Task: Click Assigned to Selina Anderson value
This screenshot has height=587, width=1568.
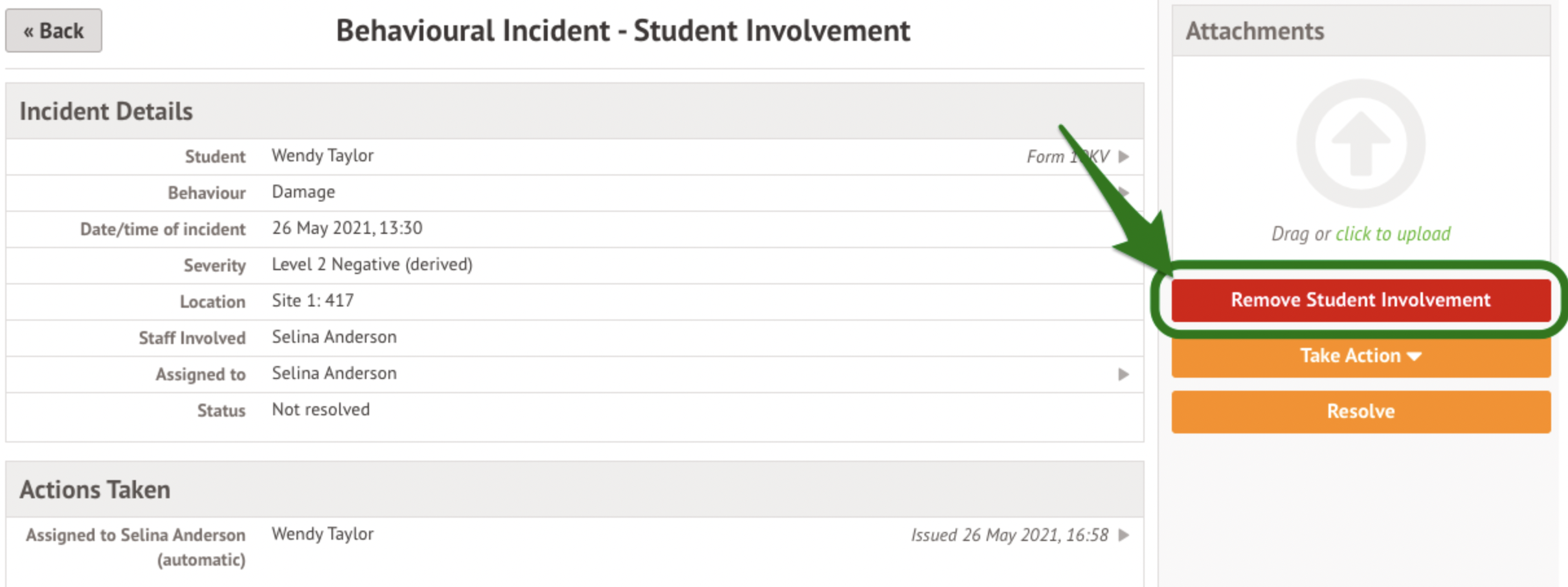Action: (x=334, y=374)
